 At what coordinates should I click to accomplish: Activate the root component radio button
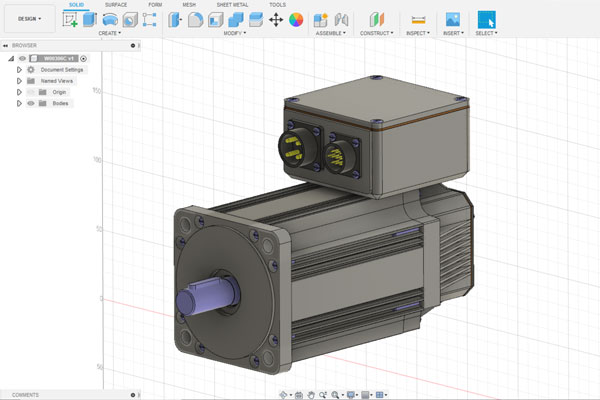(x=83, y=59)
